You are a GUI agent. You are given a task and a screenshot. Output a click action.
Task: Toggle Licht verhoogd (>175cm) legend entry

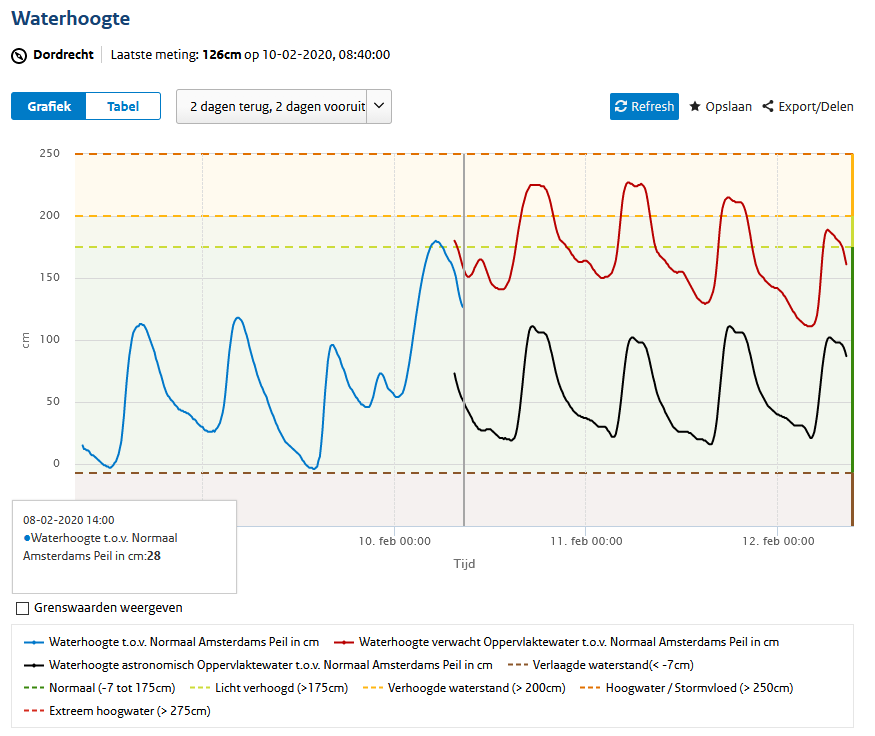pyautogui.click(x=269, y=688)
